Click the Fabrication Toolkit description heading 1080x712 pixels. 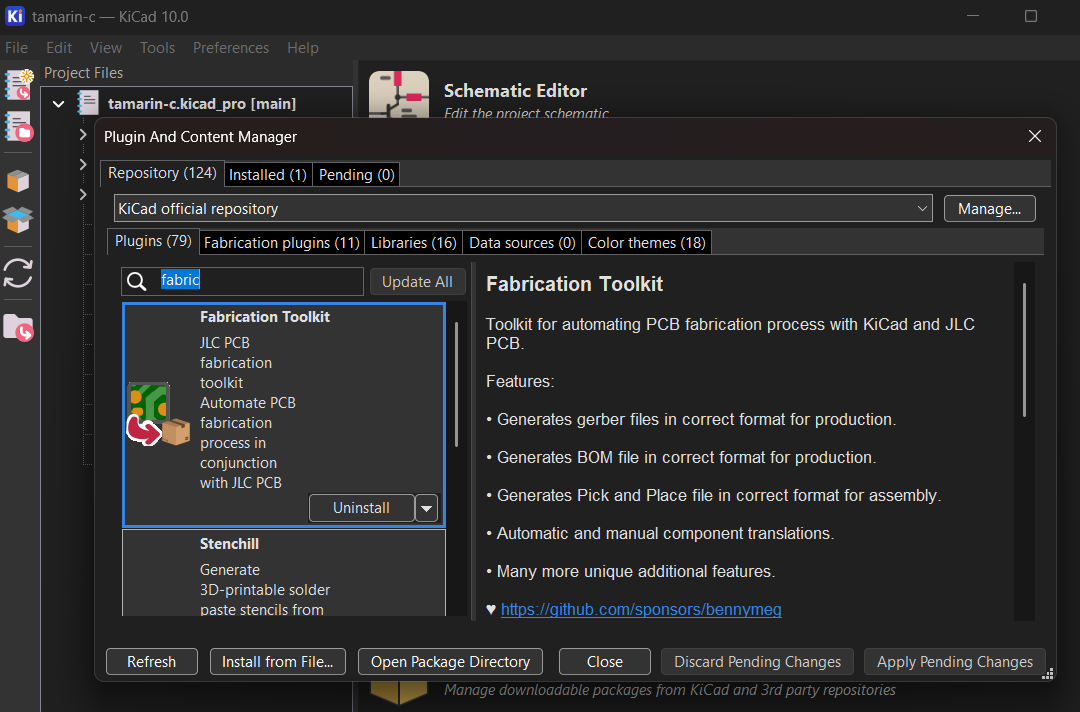coord(574,284)
